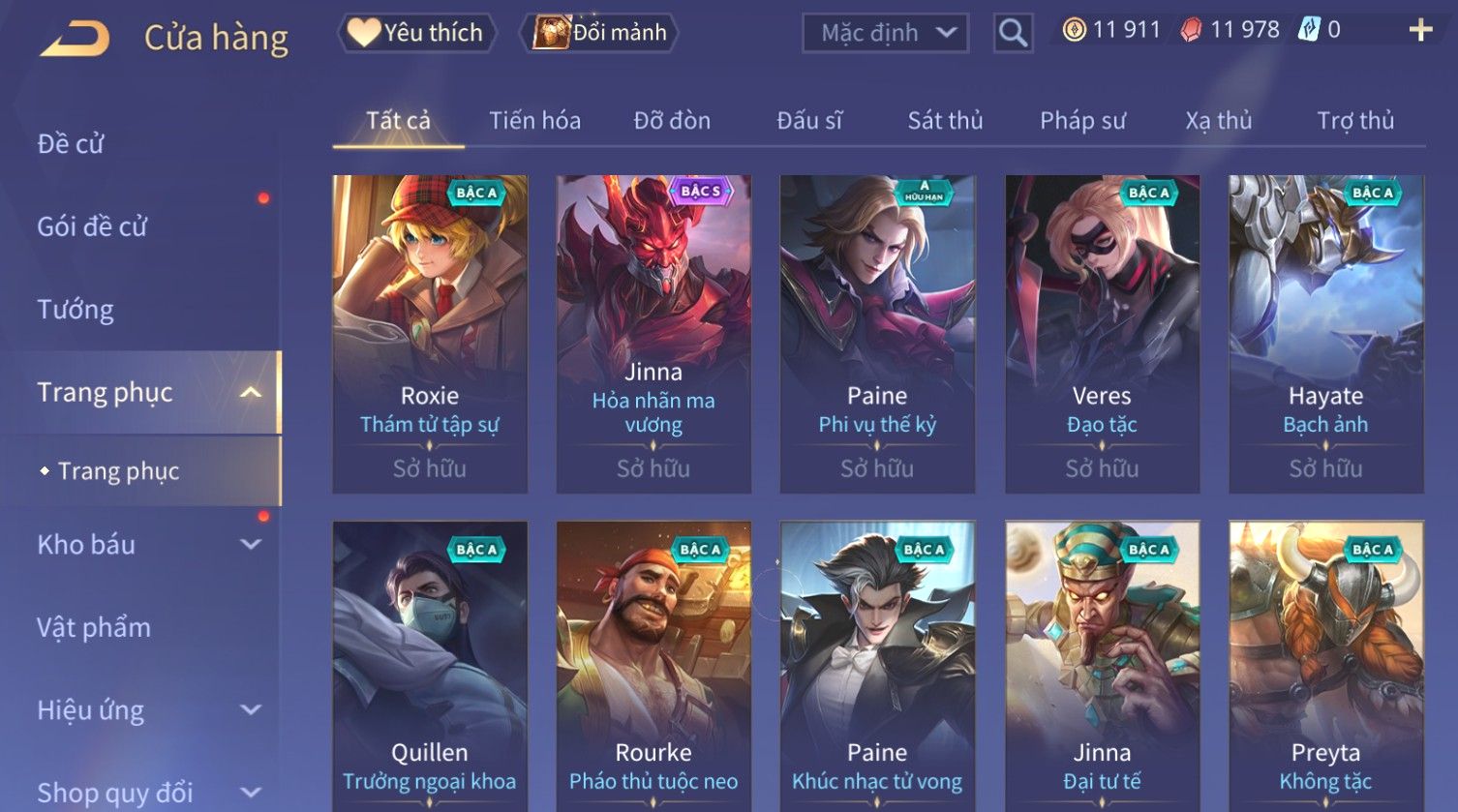
Task: Open Yêu thích favorites heart button
Action: pyautogui.click(x=417, y=33)
